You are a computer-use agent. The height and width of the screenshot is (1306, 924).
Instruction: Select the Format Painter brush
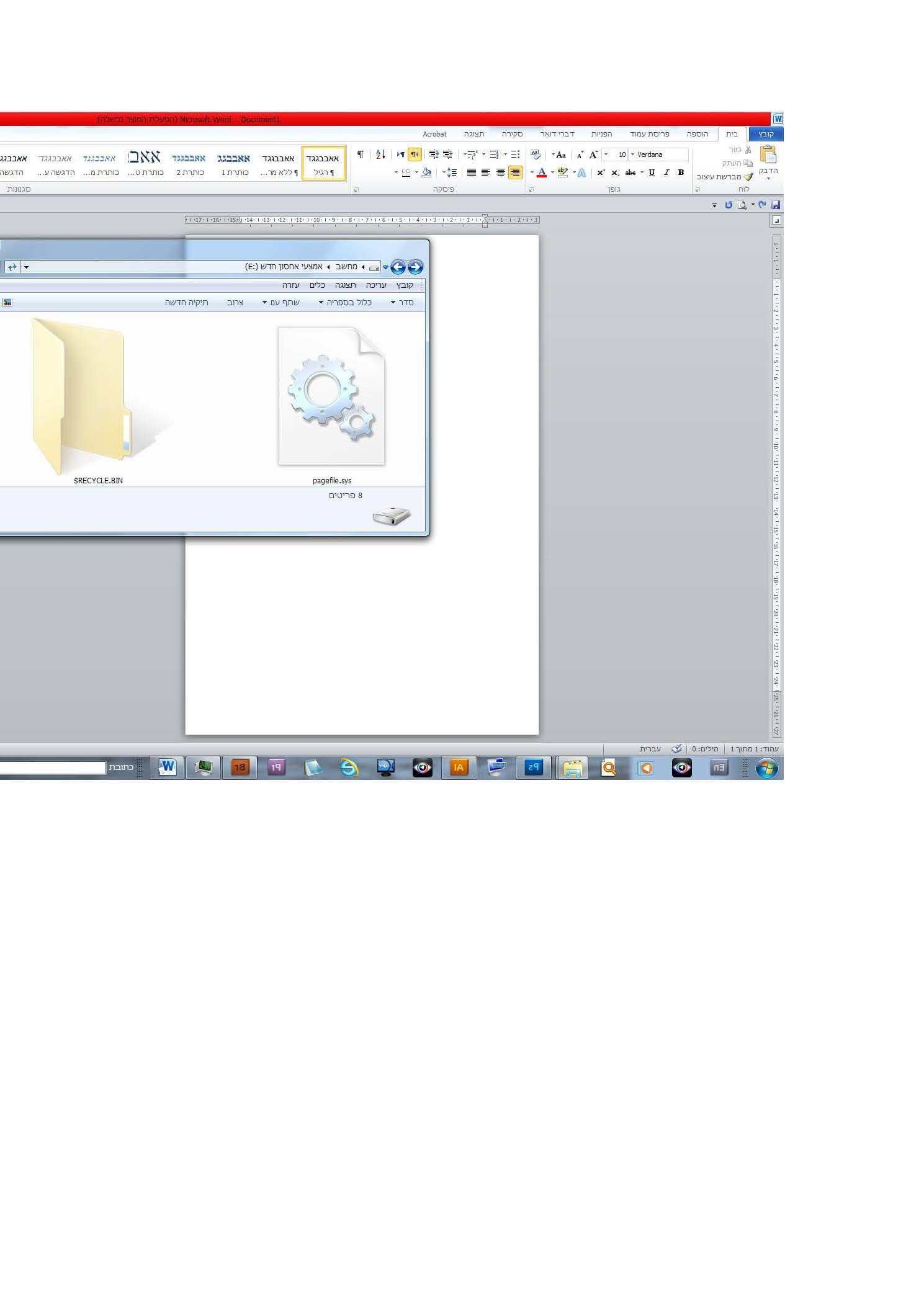[x=724, y=176]
